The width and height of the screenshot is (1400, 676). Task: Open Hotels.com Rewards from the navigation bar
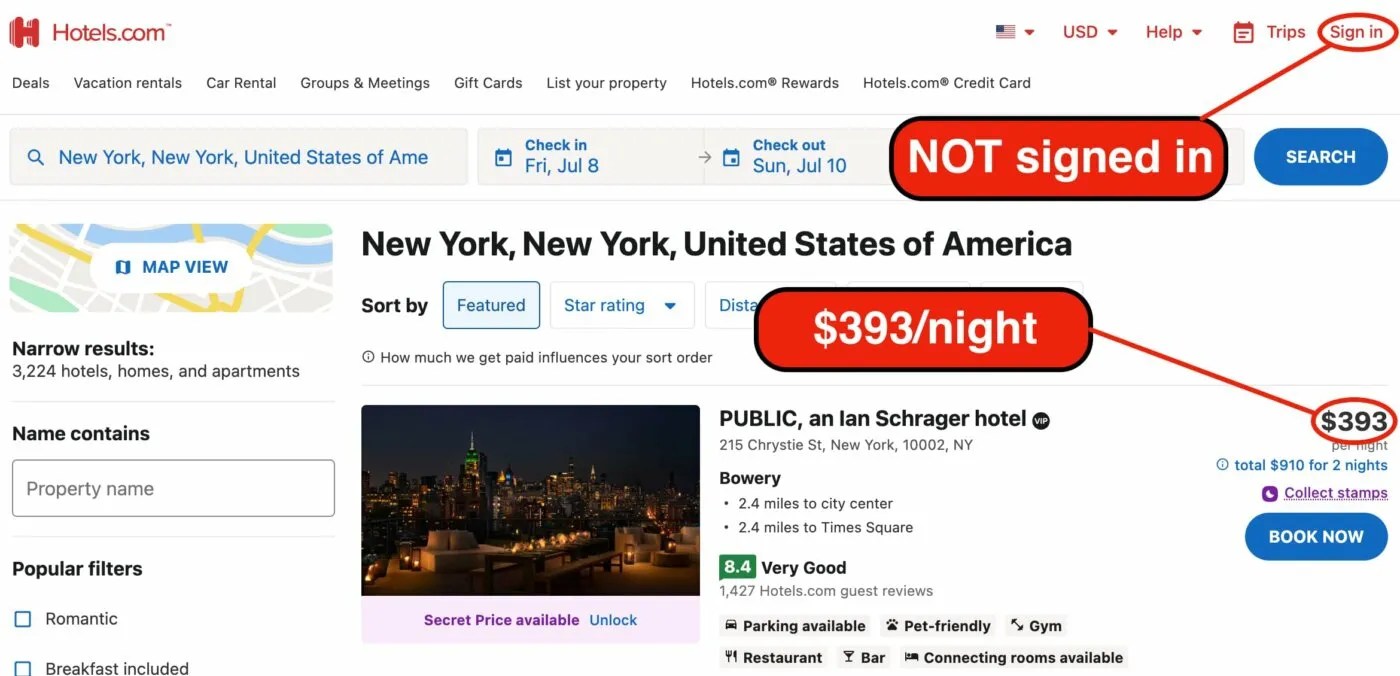pos(764,83)
